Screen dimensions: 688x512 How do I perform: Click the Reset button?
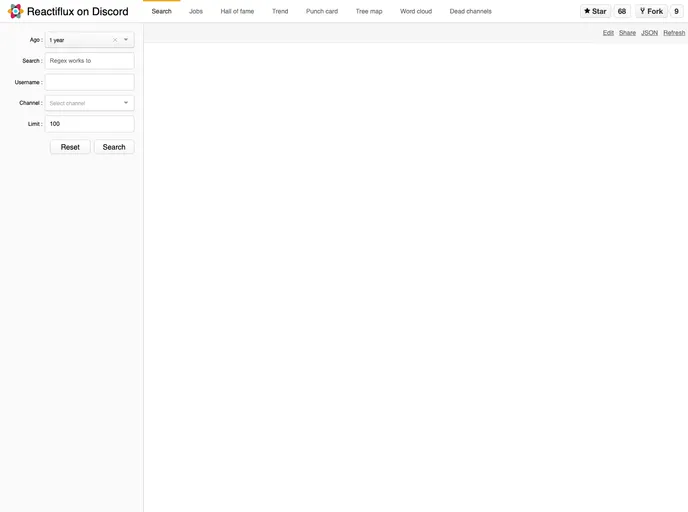[x=70, y=147]
